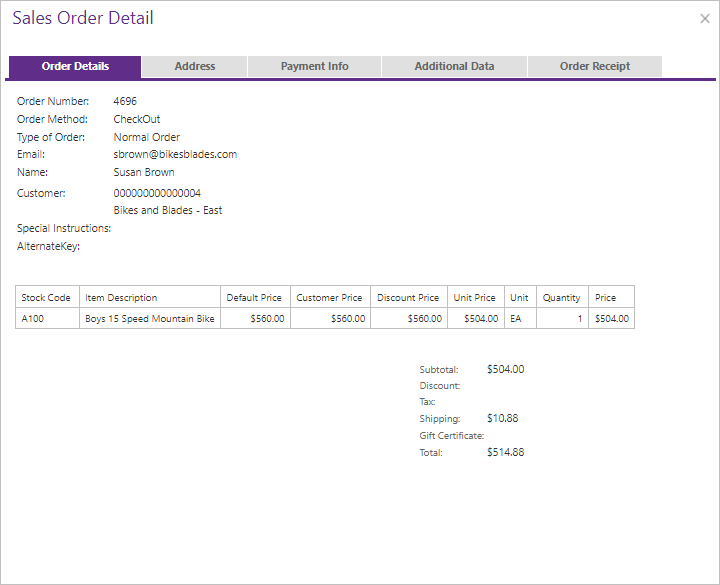
Task: Click the Order Details tab
Action: [75, 67]
